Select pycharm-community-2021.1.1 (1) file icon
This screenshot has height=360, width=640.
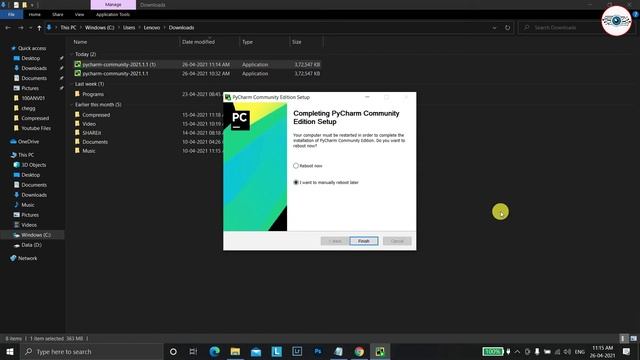click(78, 64)
